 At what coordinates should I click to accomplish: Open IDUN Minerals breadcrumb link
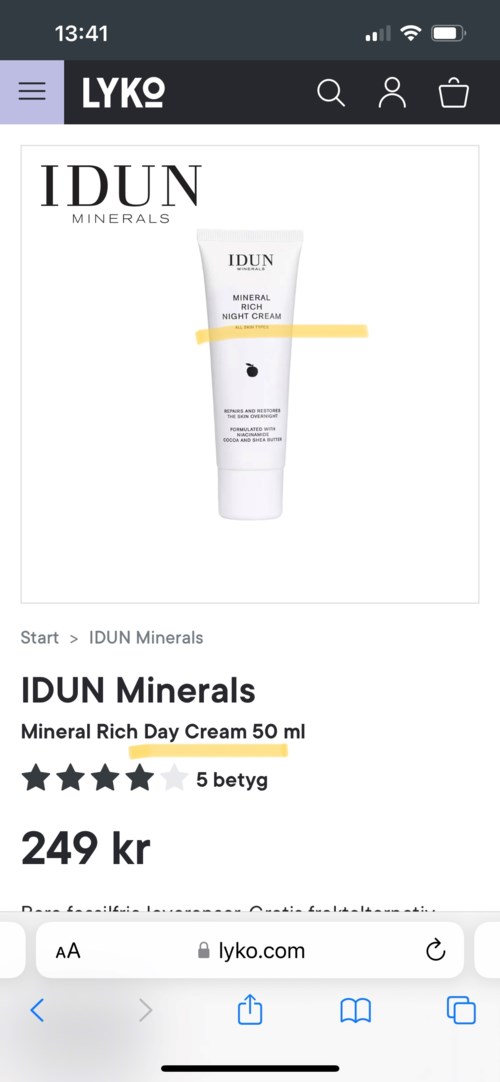(146, 638)
